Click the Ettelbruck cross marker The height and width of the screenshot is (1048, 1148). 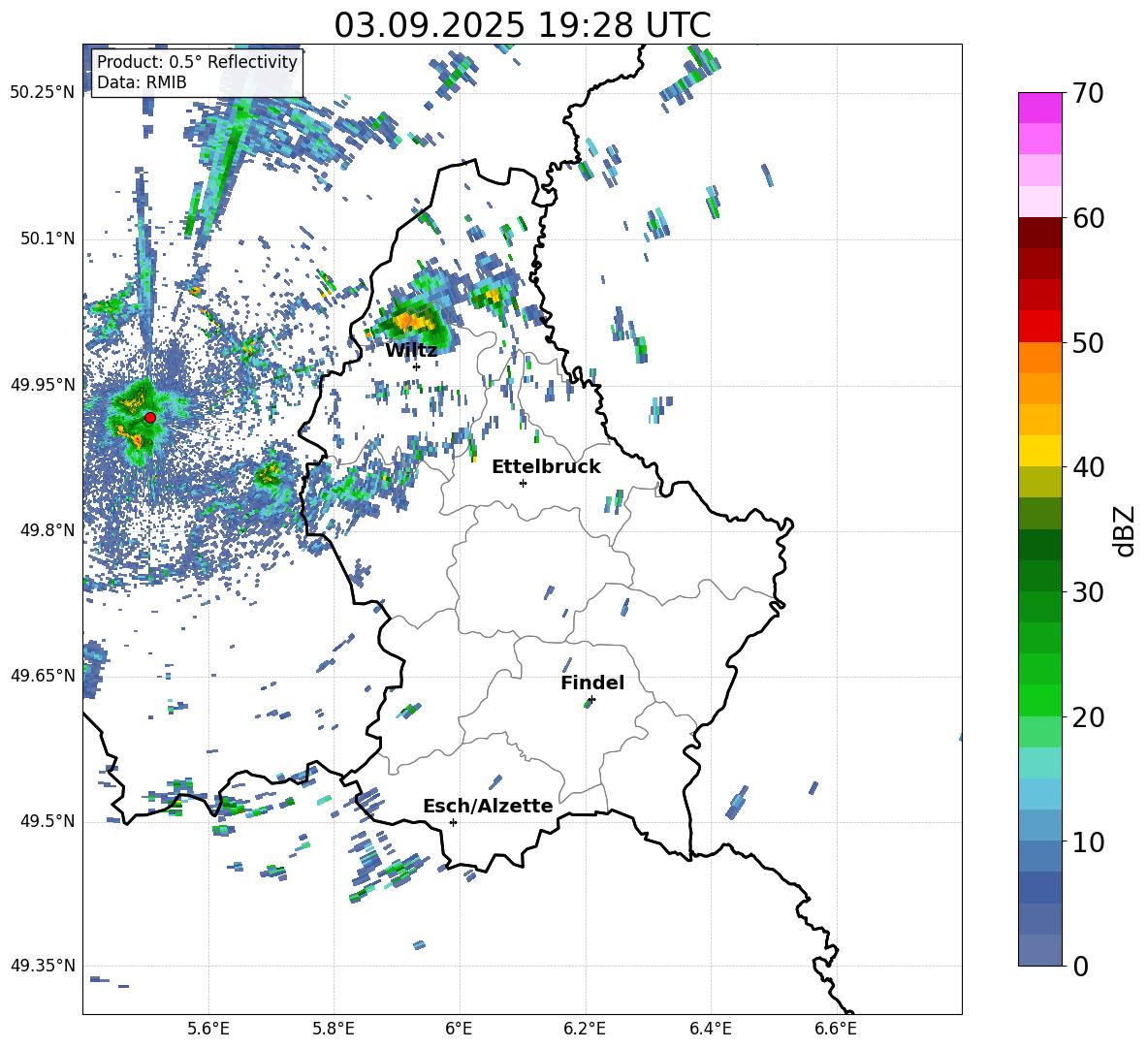point(523,483)
